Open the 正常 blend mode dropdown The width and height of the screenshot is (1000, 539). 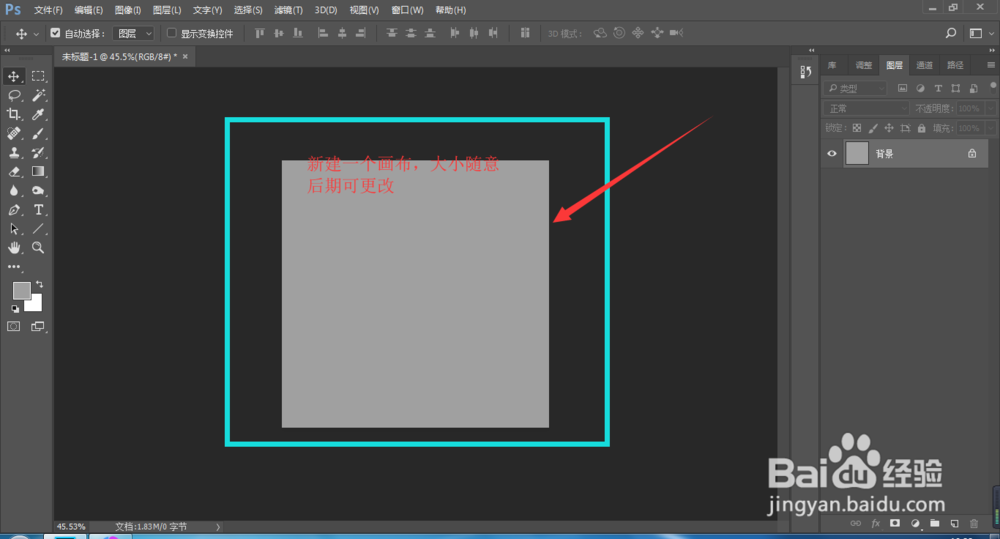pyautogui.click(x=866, y=108)
